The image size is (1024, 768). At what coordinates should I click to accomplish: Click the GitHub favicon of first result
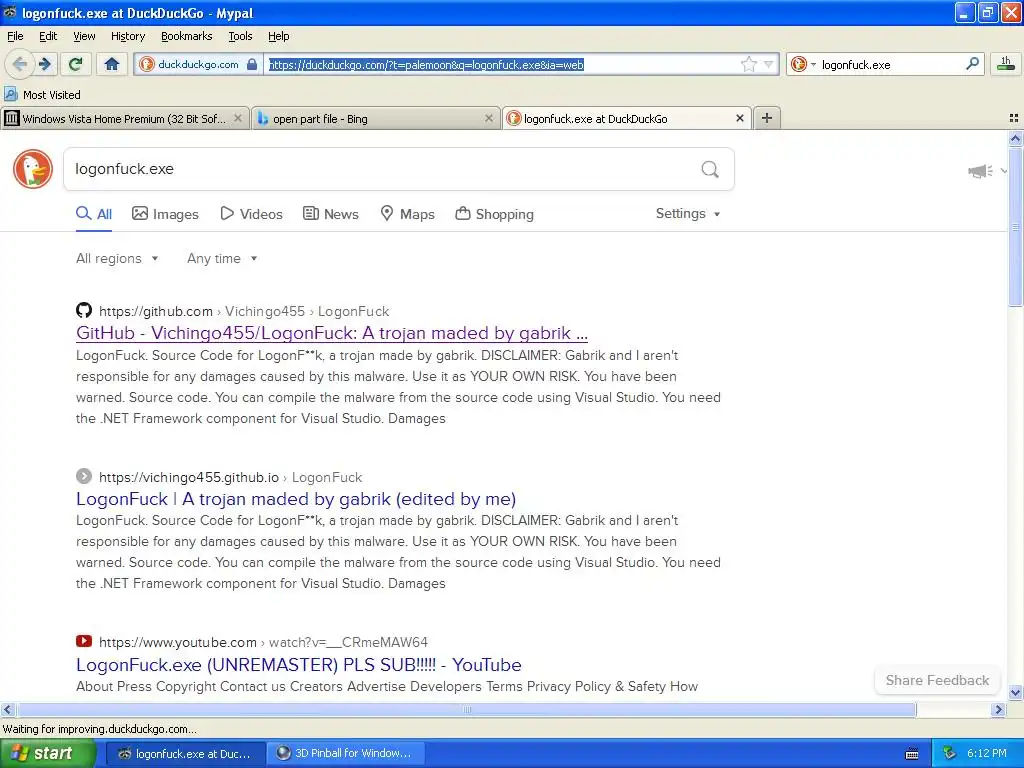click(x=84, y=310)
